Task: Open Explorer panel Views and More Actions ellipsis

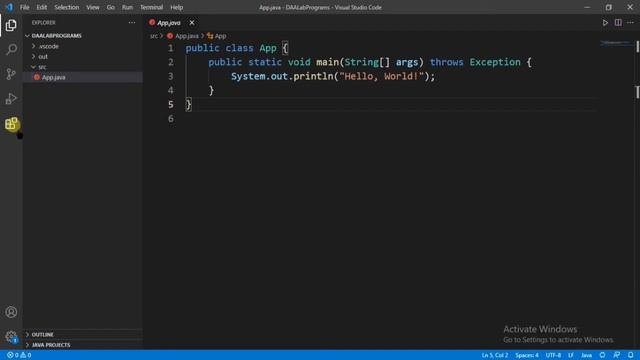Action: [x=131, y=23]
